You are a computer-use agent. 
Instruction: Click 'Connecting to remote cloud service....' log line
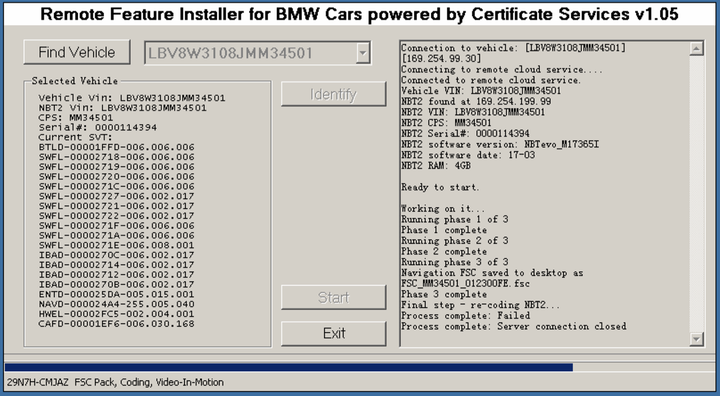point(501,69)
